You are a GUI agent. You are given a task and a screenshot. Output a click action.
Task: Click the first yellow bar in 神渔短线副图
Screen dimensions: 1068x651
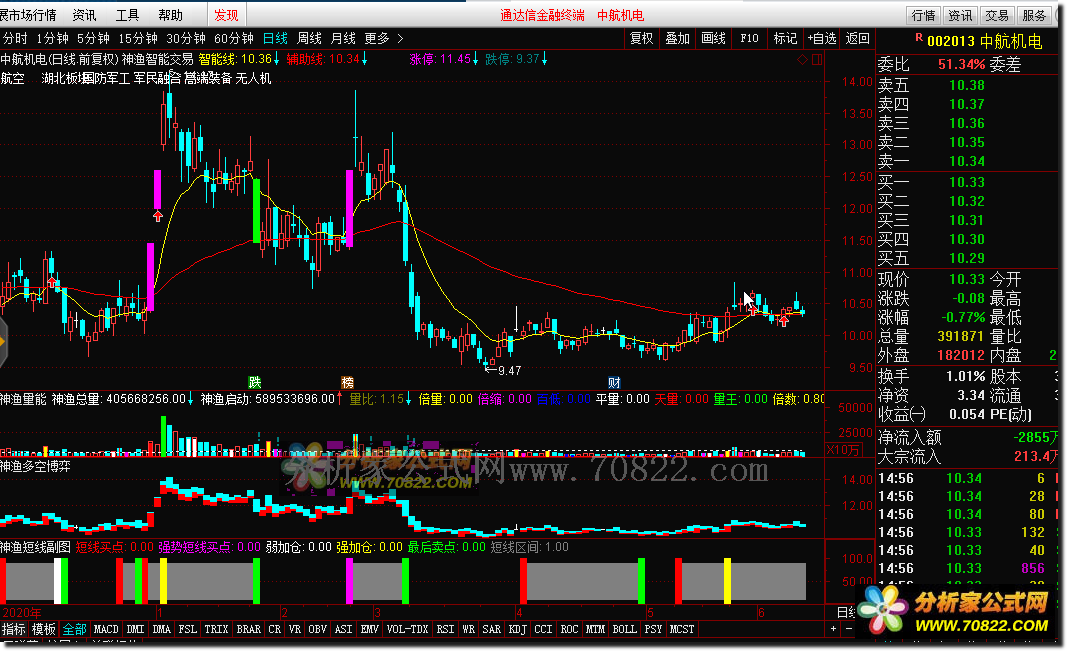[x=163, y=581]
